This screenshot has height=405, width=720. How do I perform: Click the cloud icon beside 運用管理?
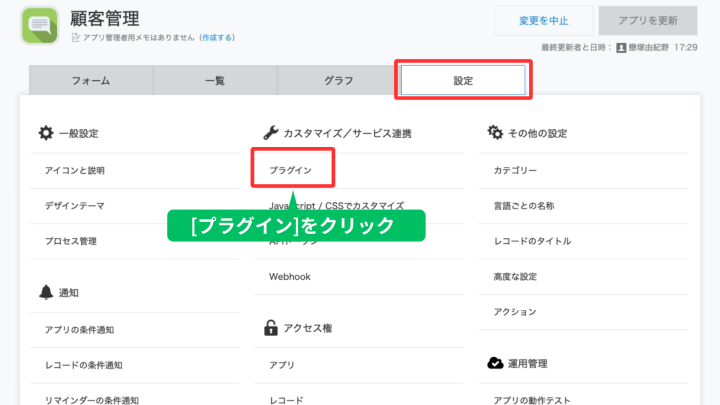tap(494, 363)
